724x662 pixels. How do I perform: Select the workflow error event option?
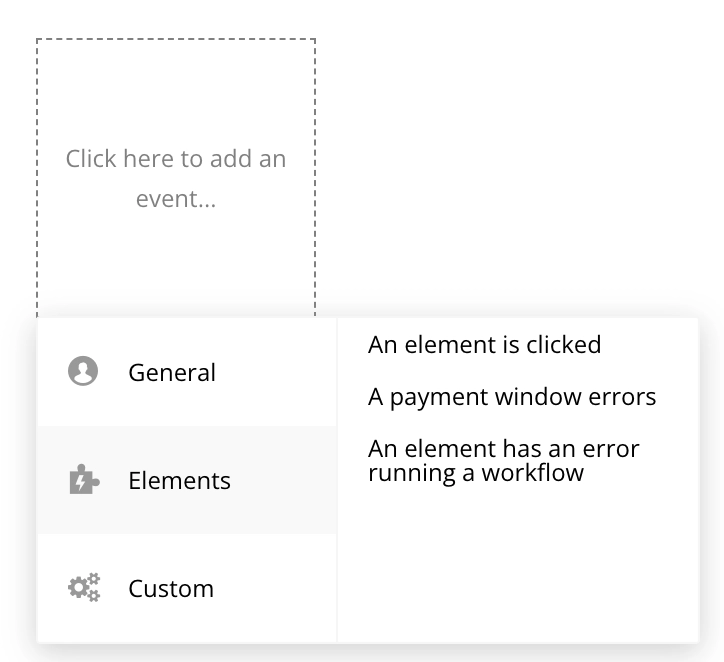pyautogui.click(x=503, y=460)
